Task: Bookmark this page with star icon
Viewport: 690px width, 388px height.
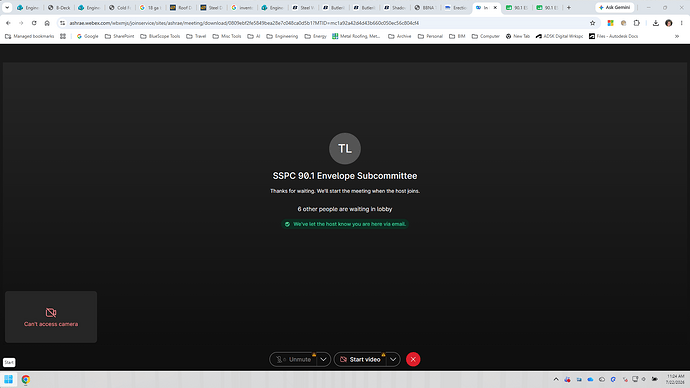Action: [x=592, y=23]
